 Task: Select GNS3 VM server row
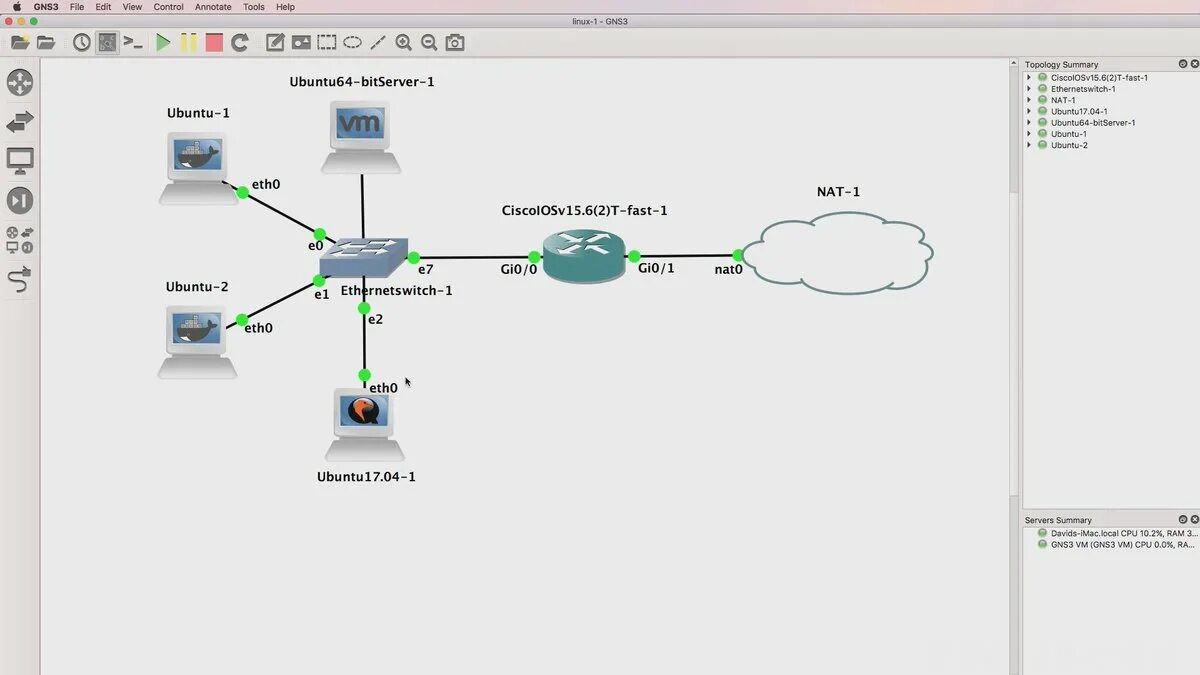1116,545
